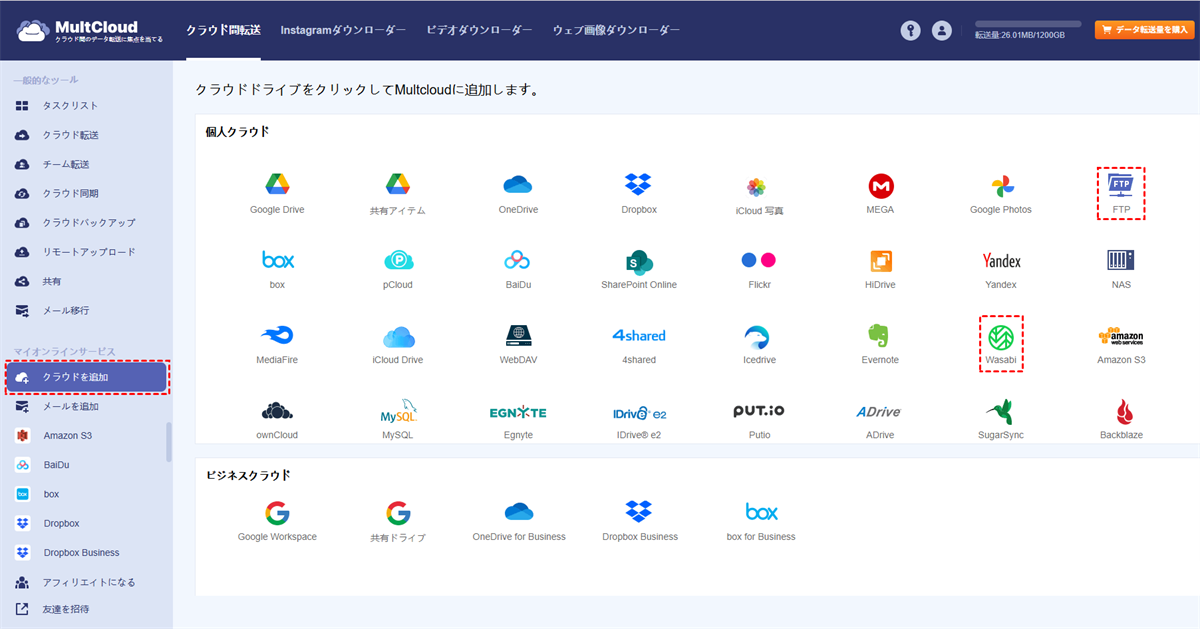Add the Wasabi cloud storage
The image size is (1200, 629).
tap(1000, 336)
